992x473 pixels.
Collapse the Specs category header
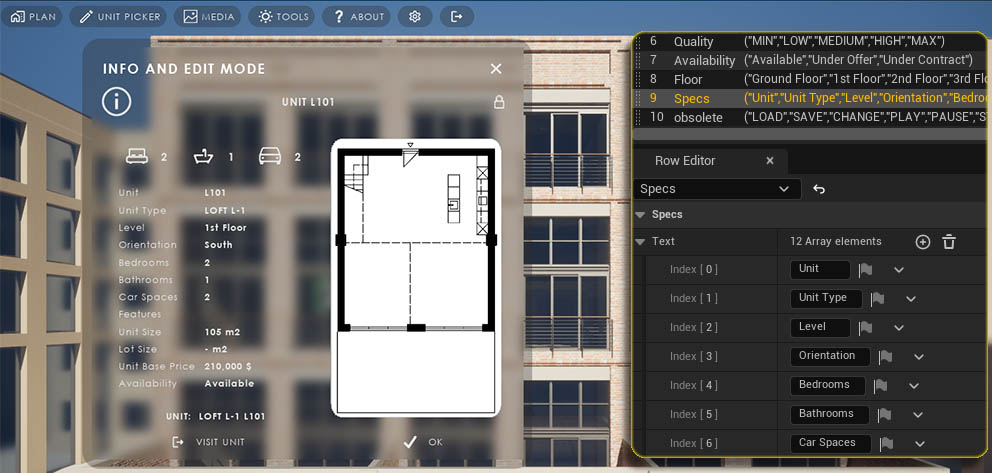click(641, 214)
